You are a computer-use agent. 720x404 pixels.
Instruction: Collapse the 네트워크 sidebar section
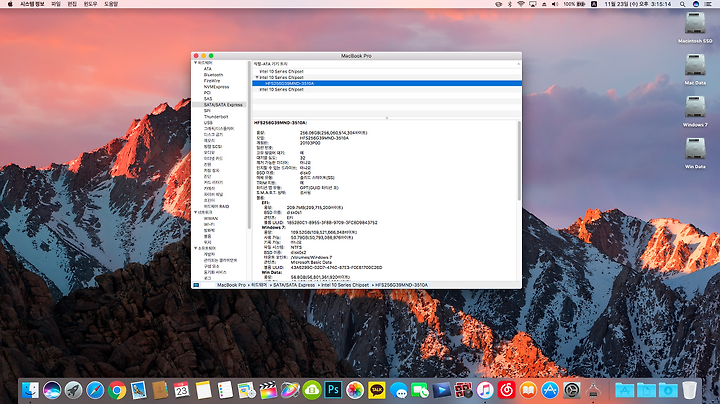pyautogui.click(x=195, y=213)
